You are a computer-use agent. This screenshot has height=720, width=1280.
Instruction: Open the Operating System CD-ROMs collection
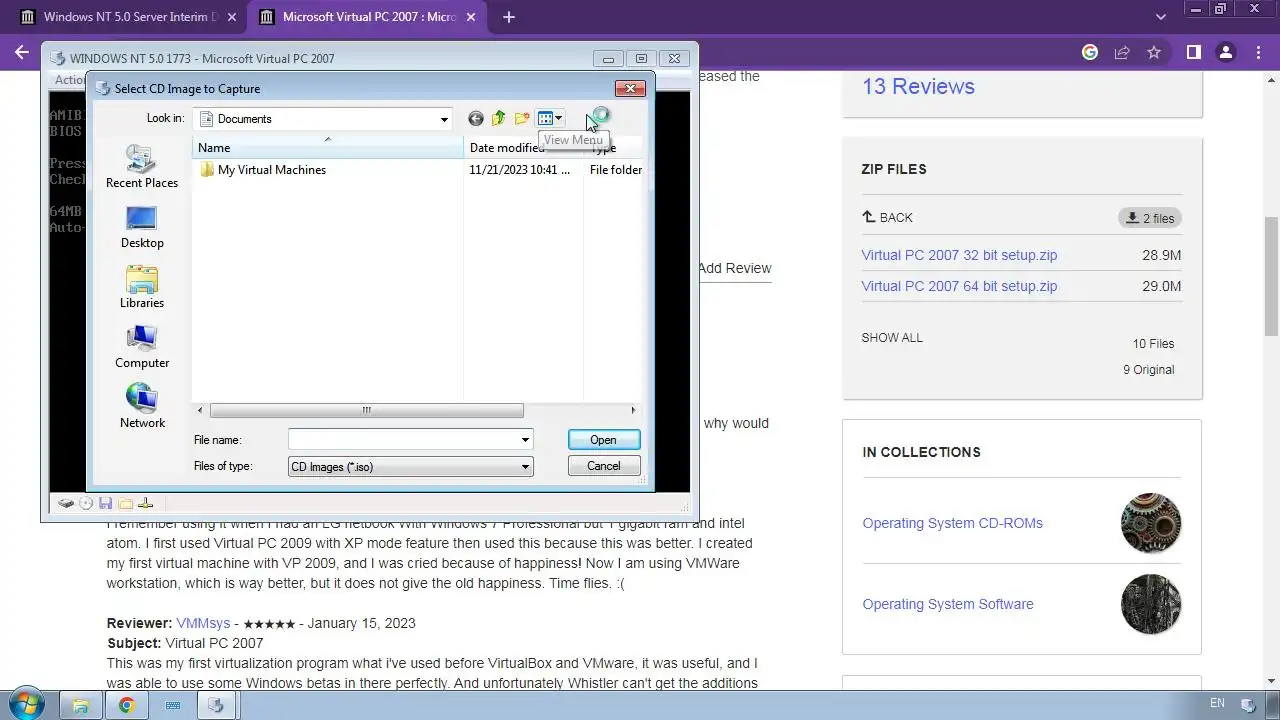(x=952, y=523)
